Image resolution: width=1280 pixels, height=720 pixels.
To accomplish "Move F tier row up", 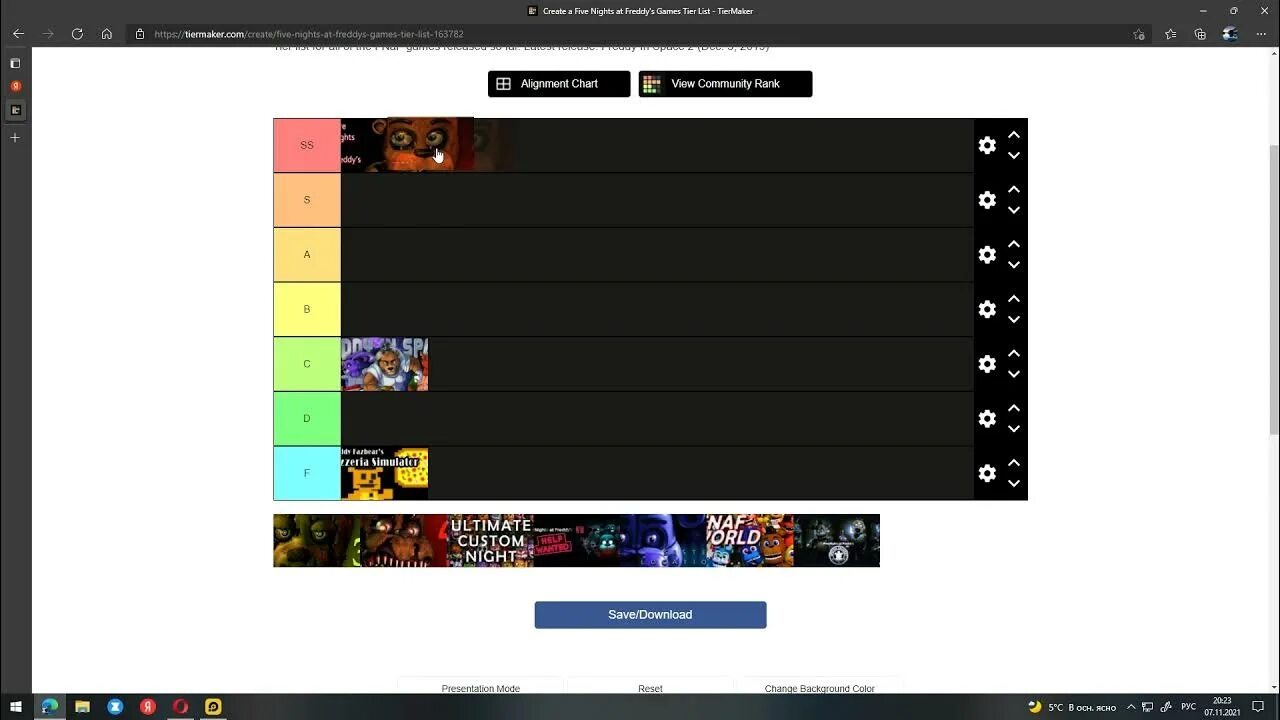I will point(1014,462).
